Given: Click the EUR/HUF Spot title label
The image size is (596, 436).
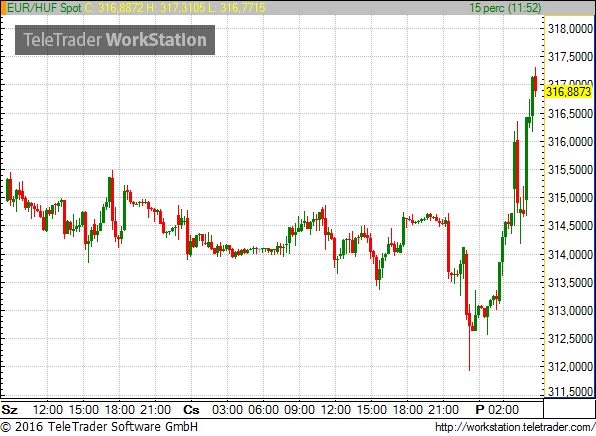Looking at the screenshot, I should 44,8.
